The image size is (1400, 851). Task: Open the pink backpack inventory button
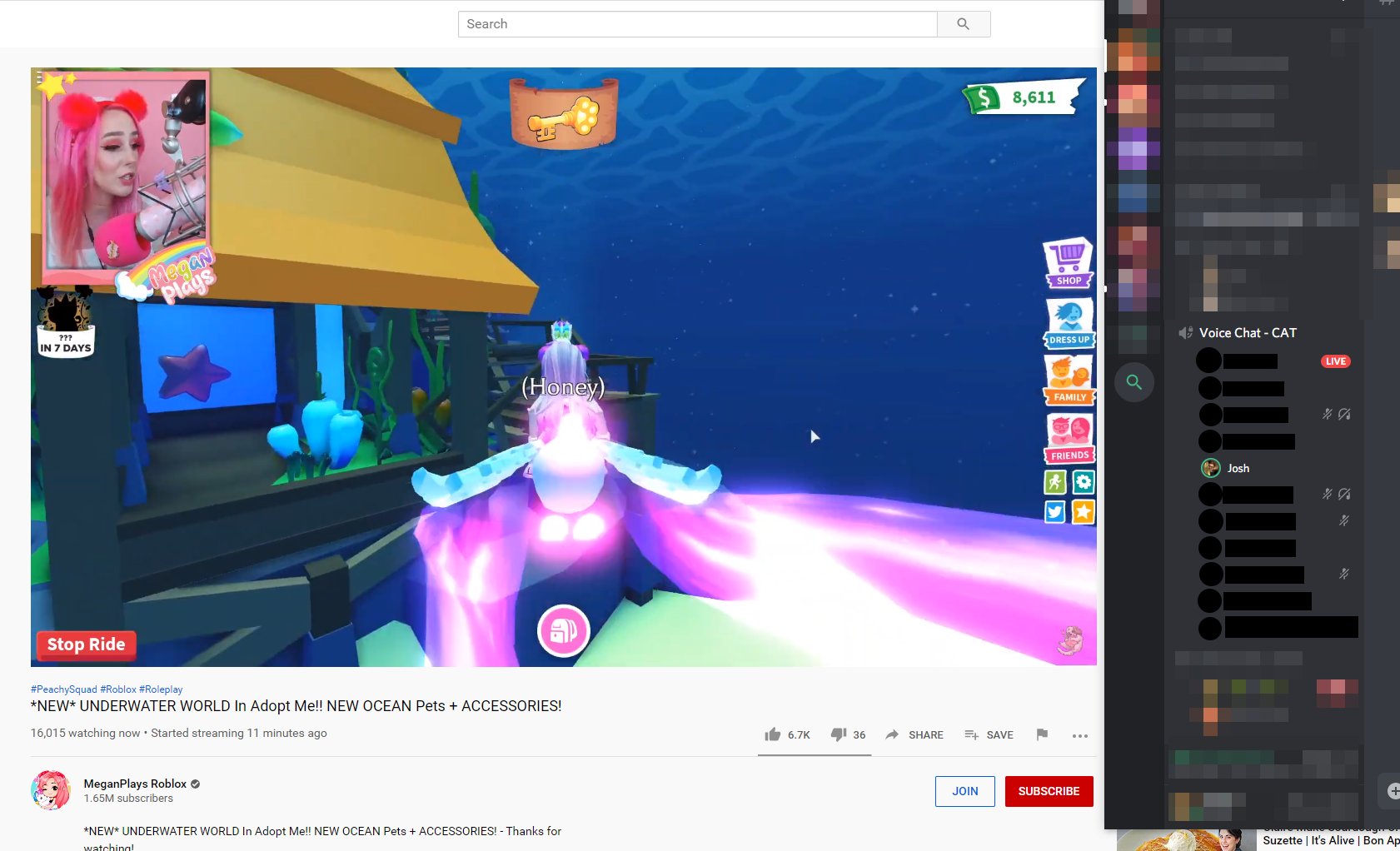point(564,631)
